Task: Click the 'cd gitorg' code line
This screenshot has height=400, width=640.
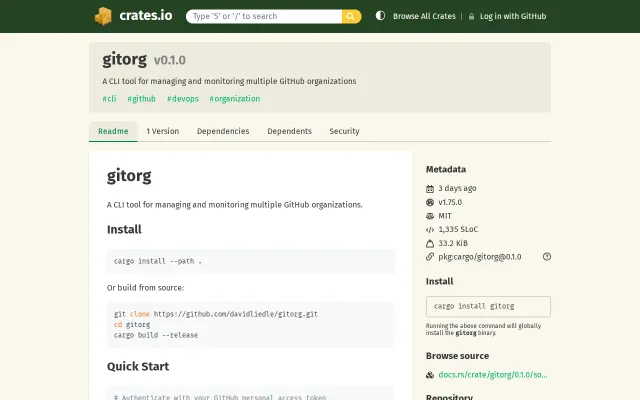Action: (132, 324)
